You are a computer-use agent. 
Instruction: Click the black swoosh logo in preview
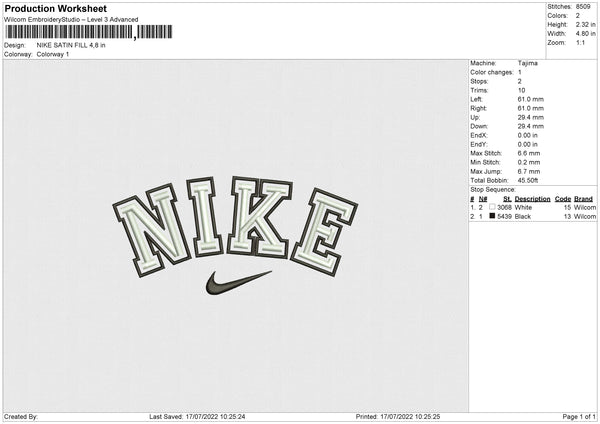(238, 283)
